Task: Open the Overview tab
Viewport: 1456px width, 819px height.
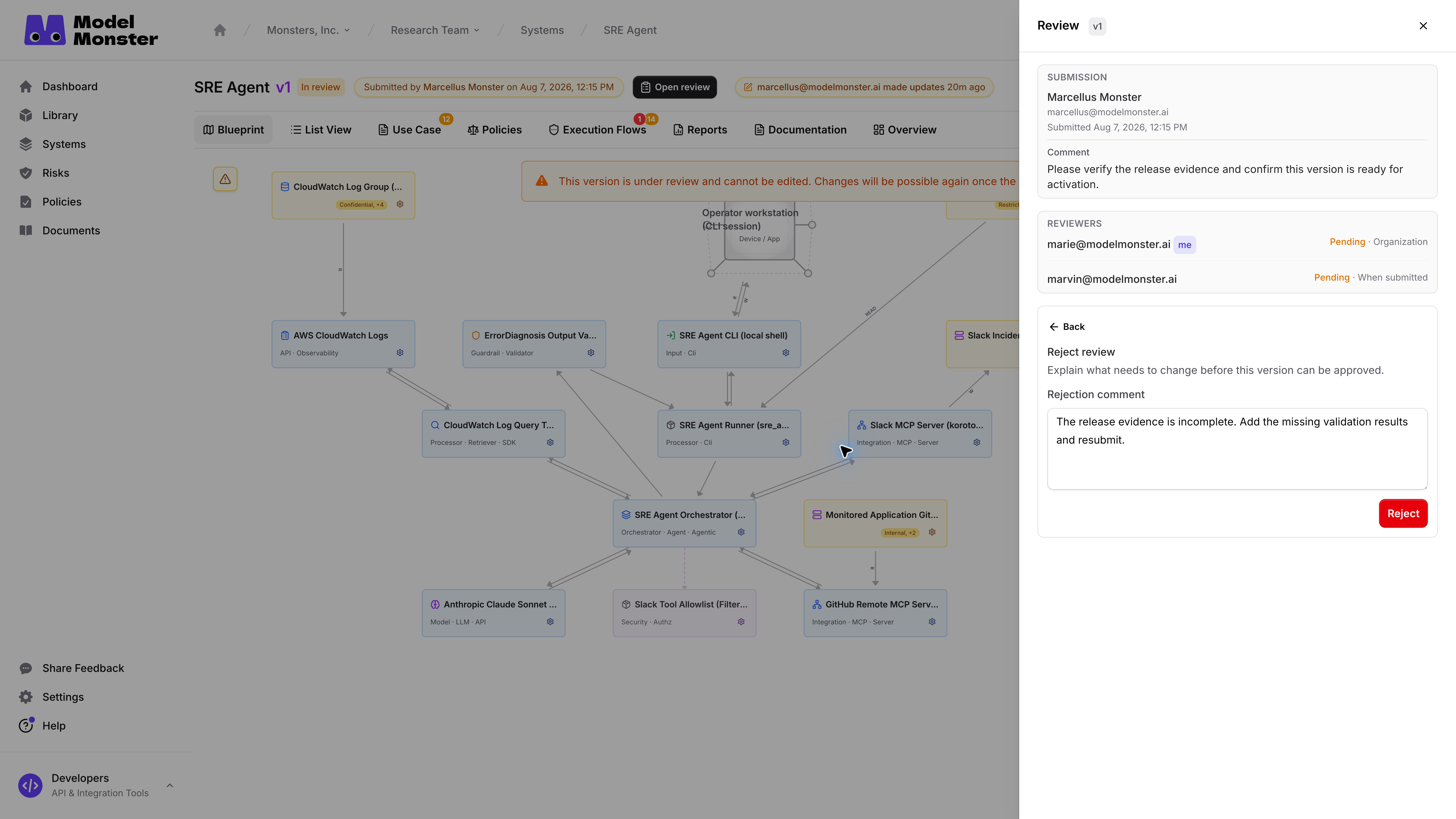Action: [x=905, y=129]
